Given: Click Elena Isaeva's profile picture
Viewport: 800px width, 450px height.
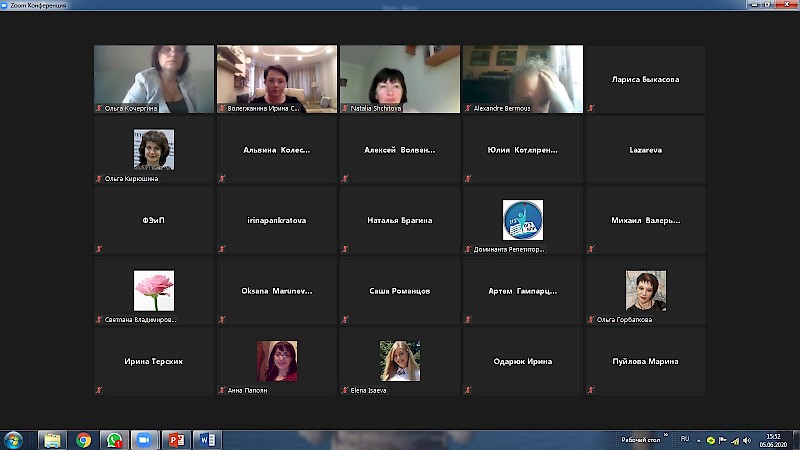Looking at the screenshot, I should click(x=400, y=361).
